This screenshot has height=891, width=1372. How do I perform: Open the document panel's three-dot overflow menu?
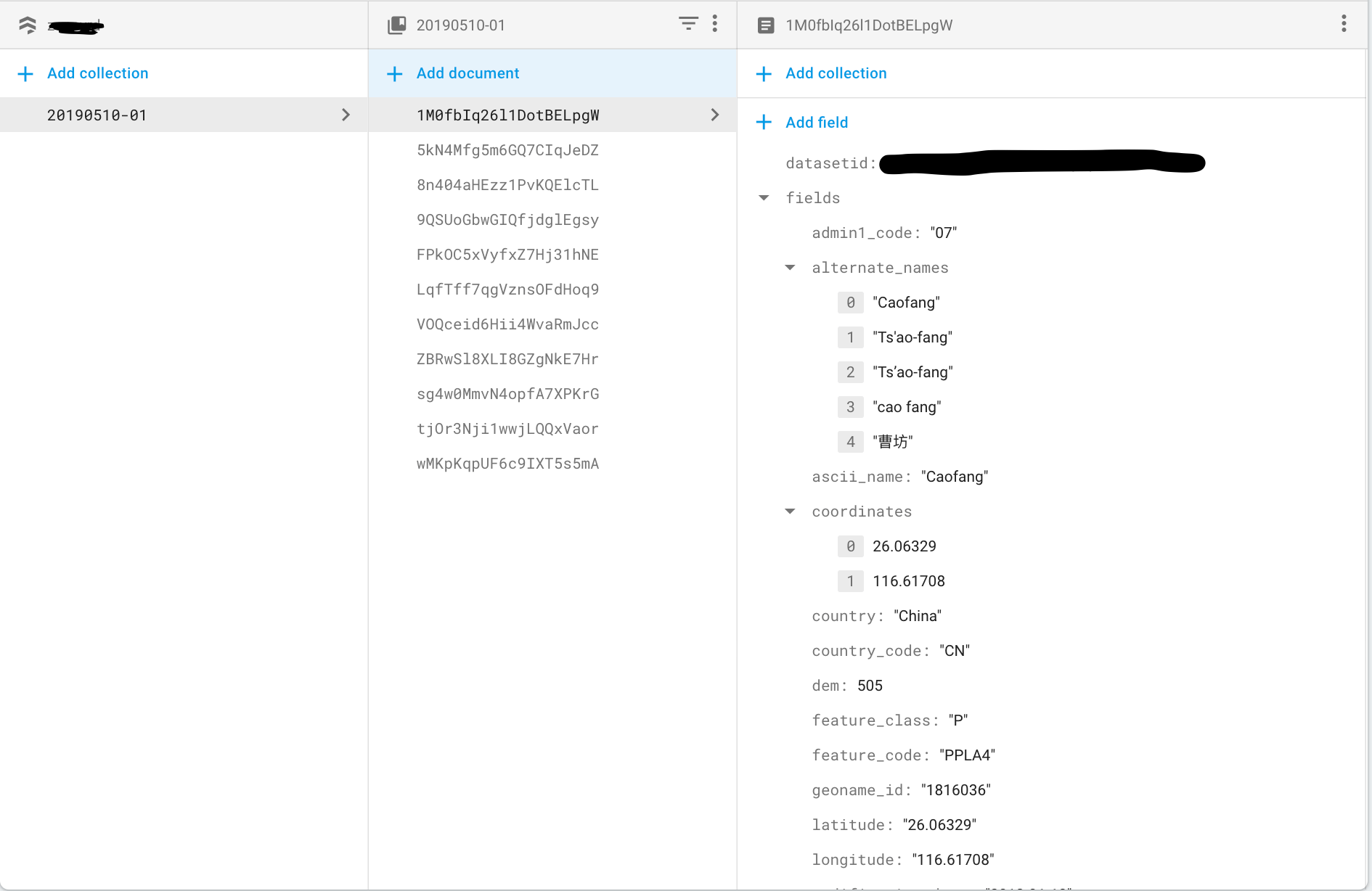(1344, 24)
